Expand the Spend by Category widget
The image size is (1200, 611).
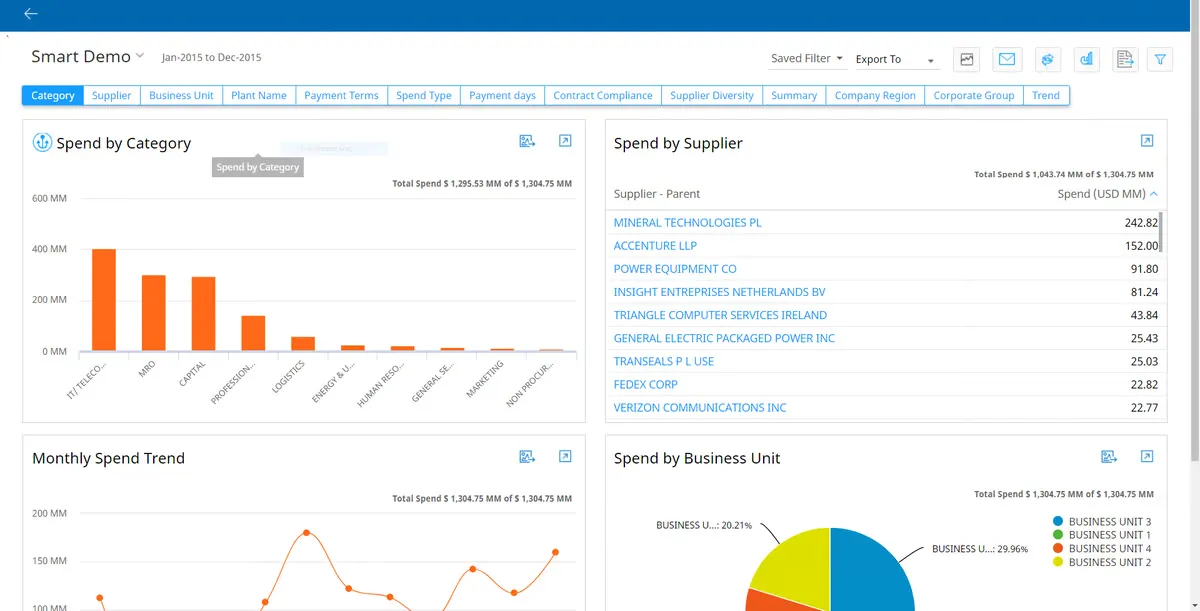[565, 141]
